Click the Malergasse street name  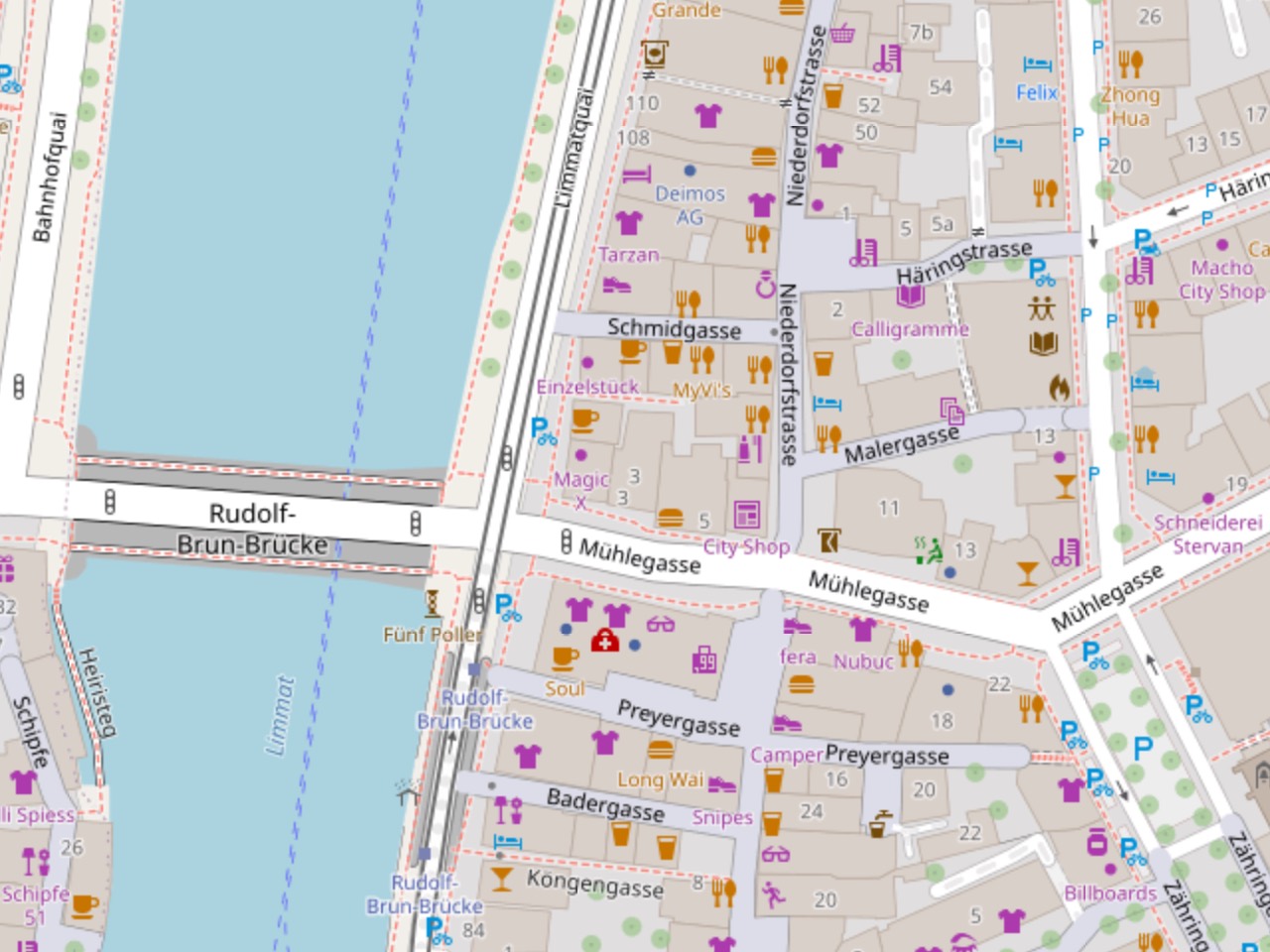(902, 444)
